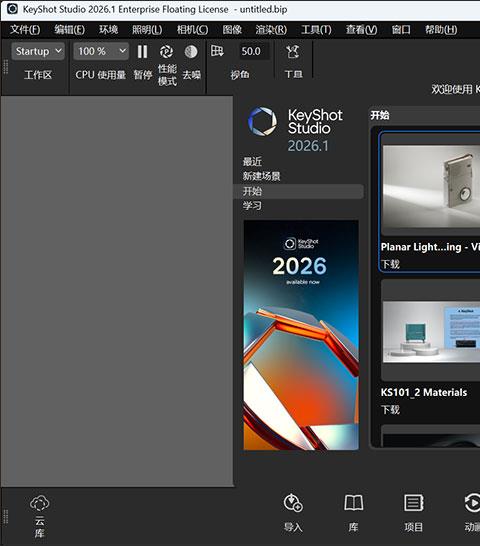Click the KeyShot app icon in title bar
The width and height of the screenshot is (480, 546).
[13, 9]
